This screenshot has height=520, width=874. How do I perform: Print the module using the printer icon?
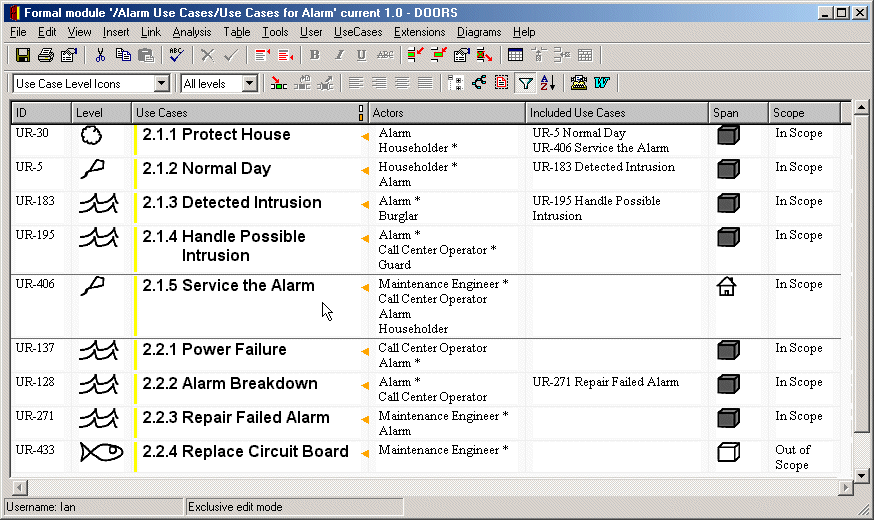pyautogui.click(x=46, y=55)
